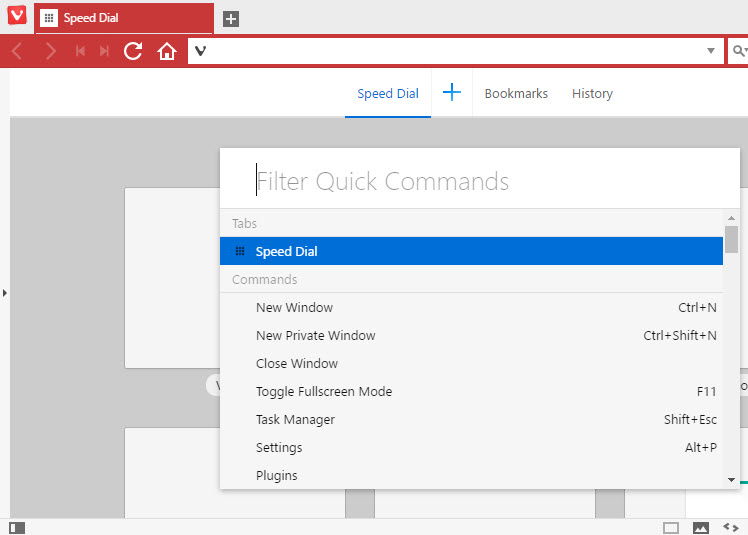Select Speed Dial tab in quick commands
The width and height of the screenshot is (748, 535).
(x=471, y=251)
